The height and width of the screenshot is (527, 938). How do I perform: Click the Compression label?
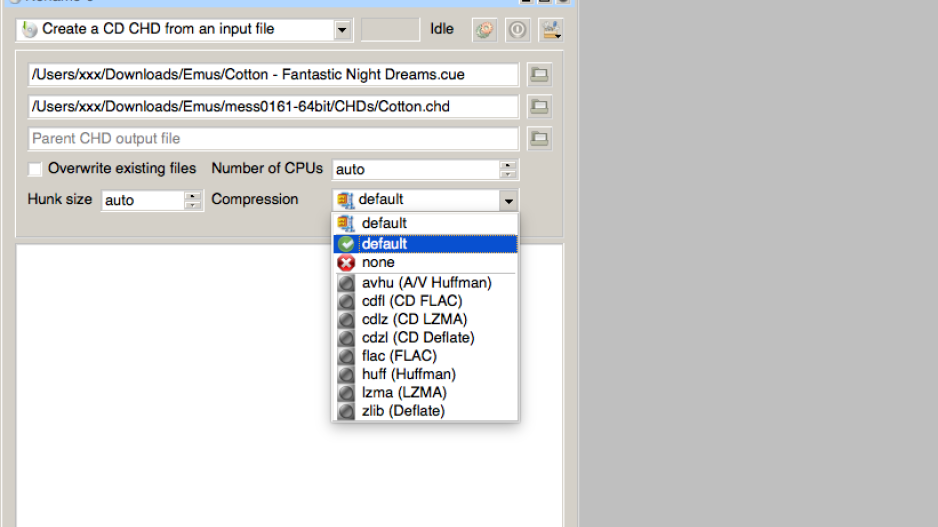(x=255, y=199)
